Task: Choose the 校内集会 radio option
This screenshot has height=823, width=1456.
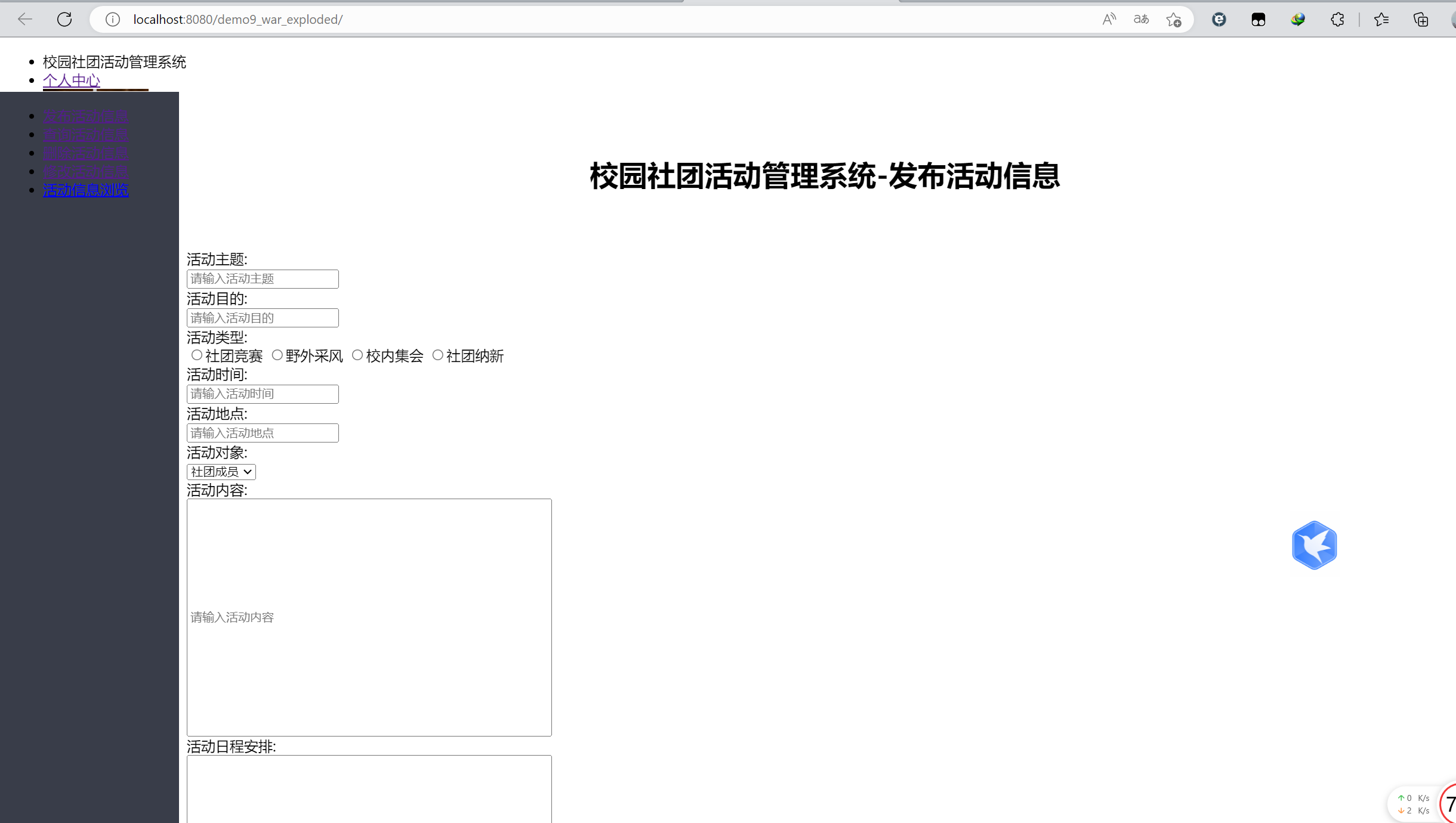Action: [357, 355]
